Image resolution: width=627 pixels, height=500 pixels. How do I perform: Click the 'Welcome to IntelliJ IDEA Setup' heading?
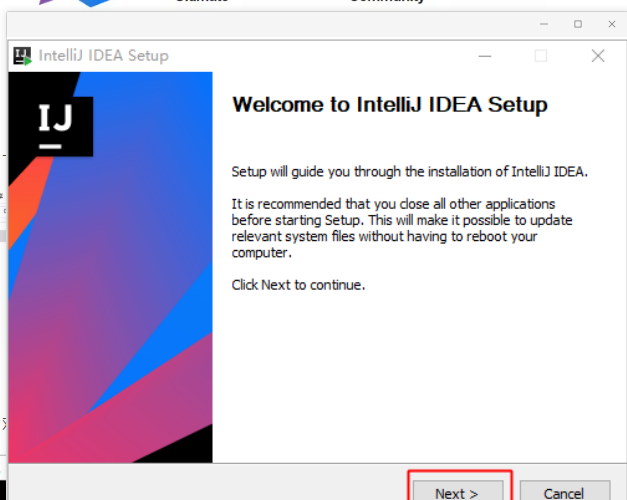pyautogui.click(x=390, y=105)
